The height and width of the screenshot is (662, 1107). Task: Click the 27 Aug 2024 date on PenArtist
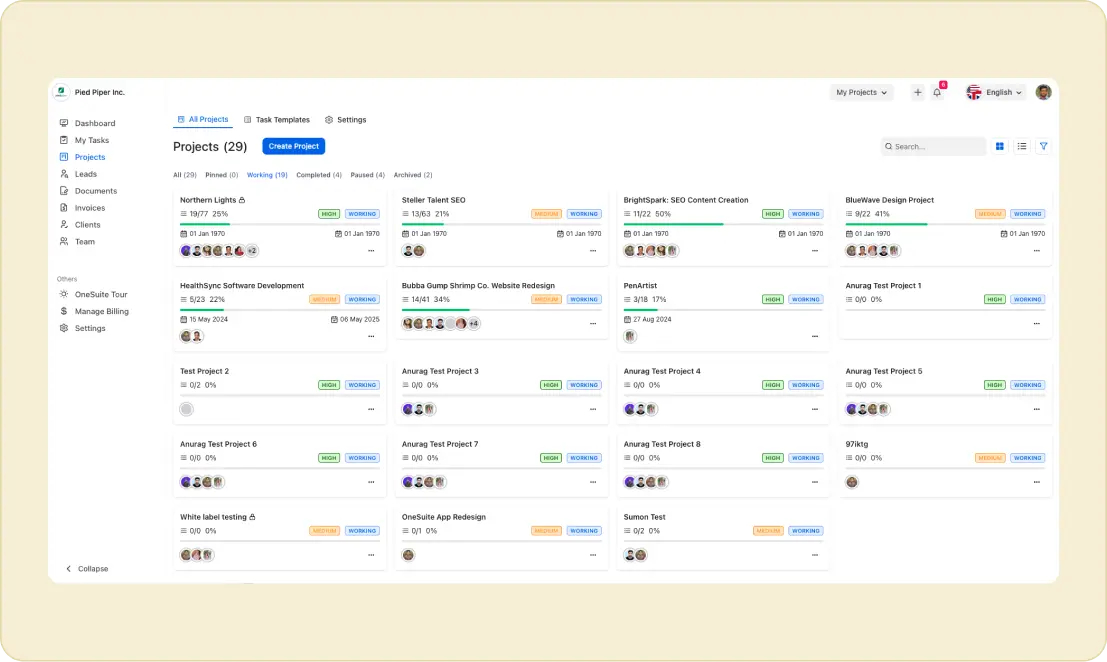(647, 320)
